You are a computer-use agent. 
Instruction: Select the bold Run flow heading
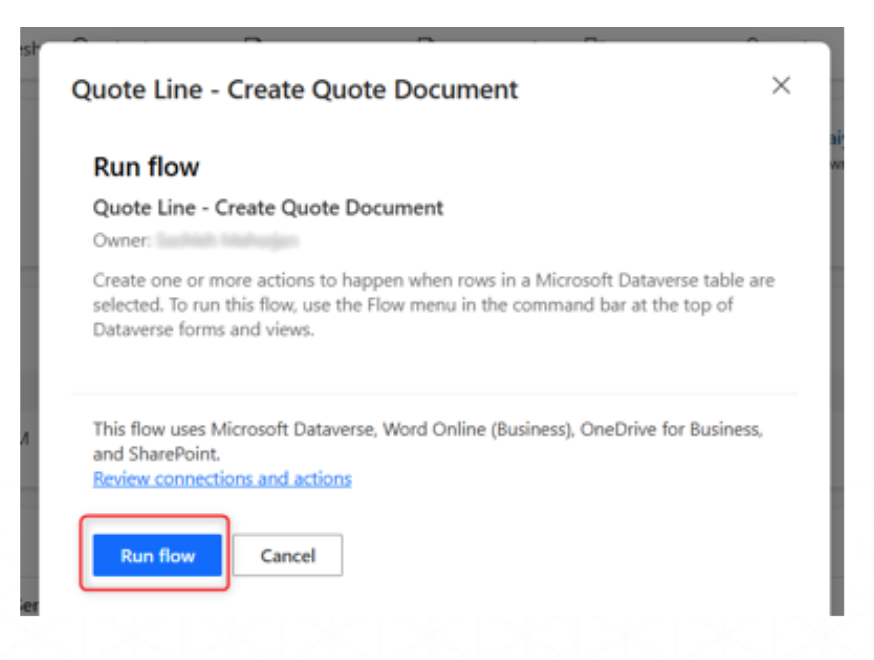point(146,166)
